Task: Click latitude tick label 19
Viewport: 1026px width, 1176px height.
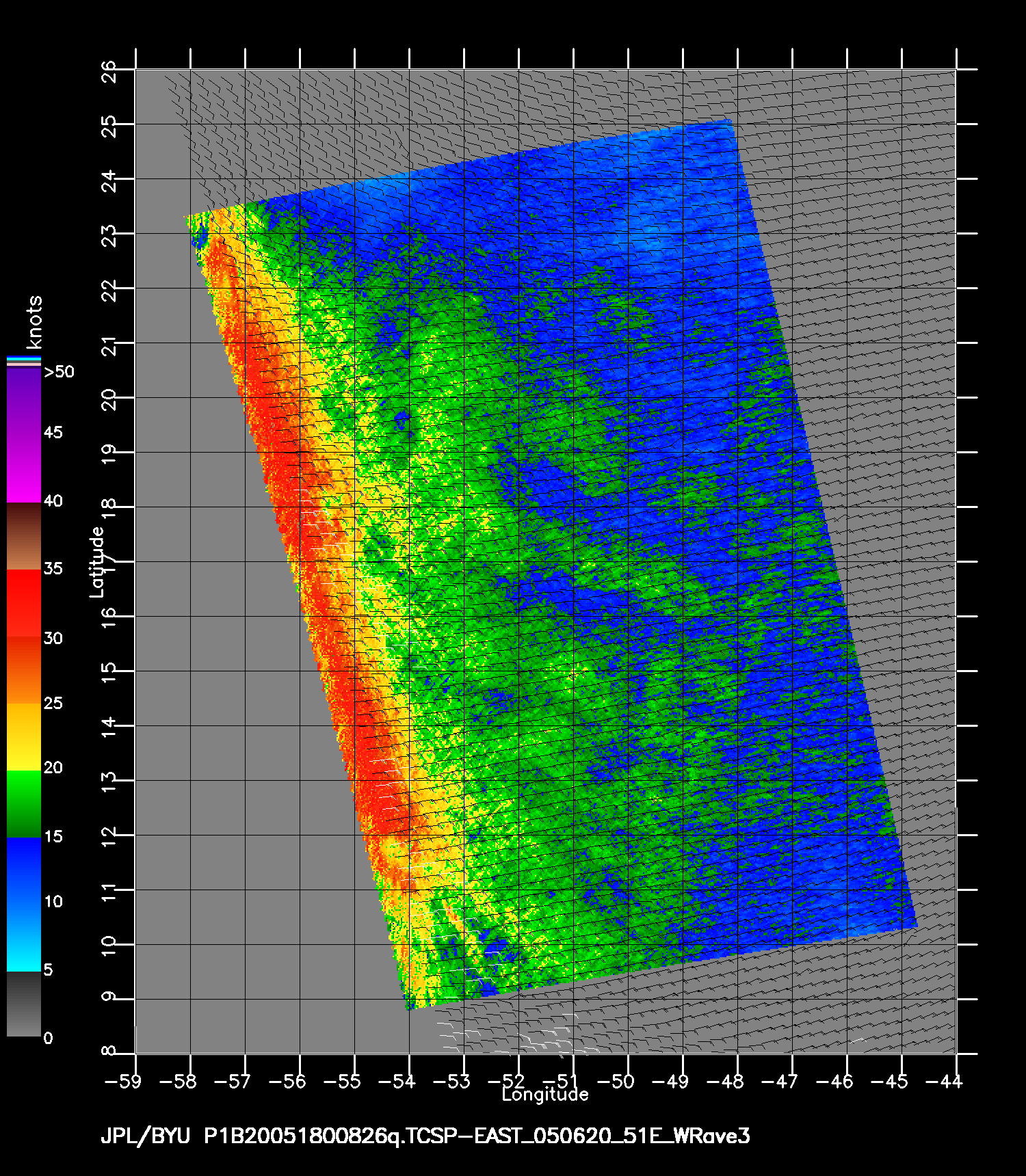Action: point(109,453)
